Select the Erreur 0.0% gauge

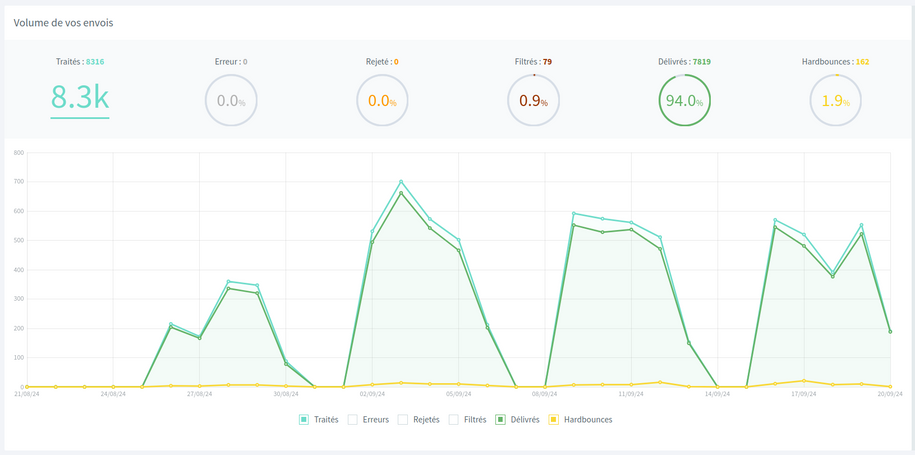[231, 100]
